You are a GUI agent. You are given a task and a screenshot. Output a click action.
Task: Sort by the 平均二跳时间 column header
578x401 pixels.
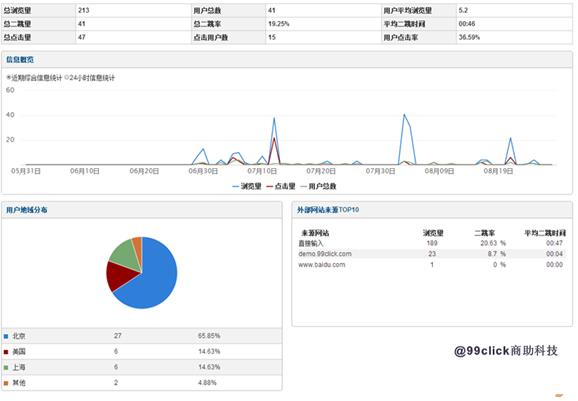coord(545,233)
